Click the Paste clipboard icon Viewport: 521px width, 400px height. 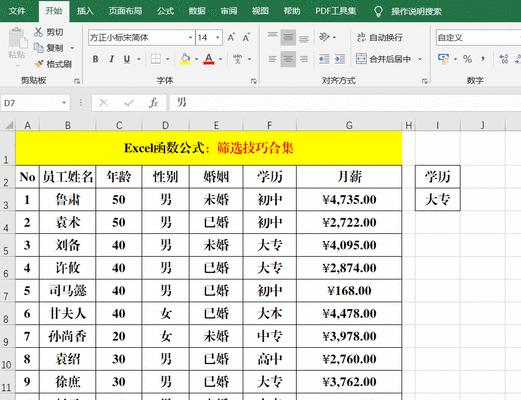pos(17,38)
